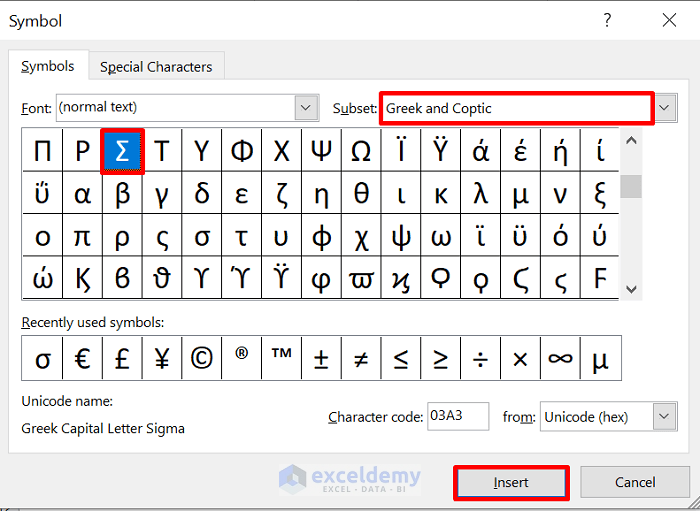The height and width of the screenshot is (511, 700).
Task: Pick the capital Tau Τ symbol
Action: [x=162, y=151]
